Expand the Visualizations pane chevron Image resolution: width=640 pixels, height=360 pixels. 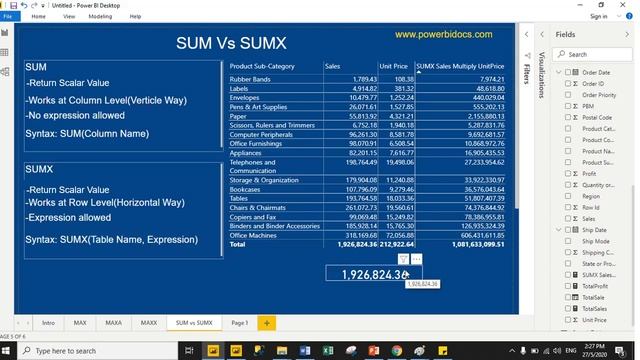tap(542, 35)
